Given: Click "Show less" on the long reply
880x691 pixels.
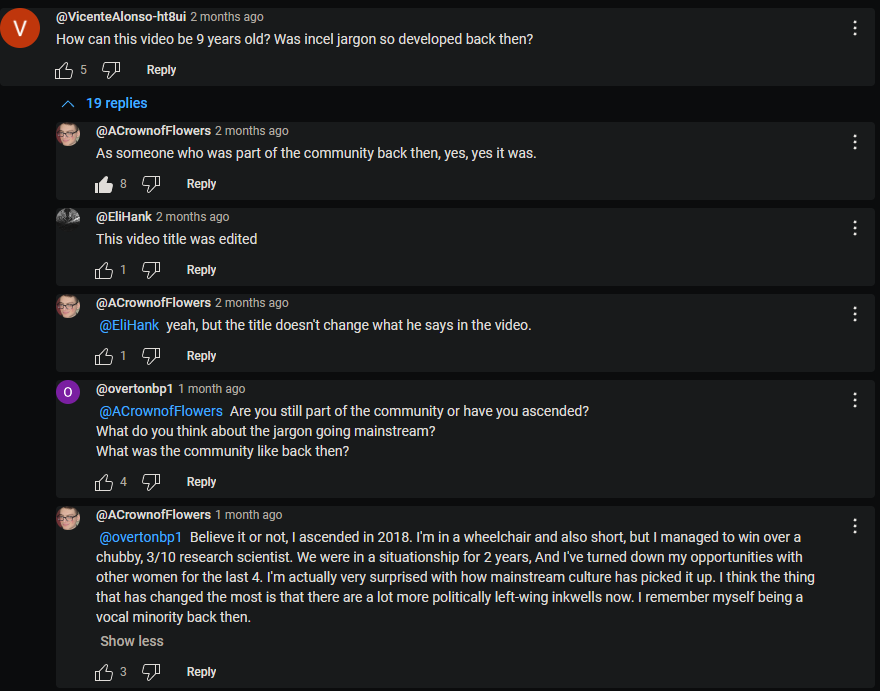Looking at the screenshot, I should 132,641.
